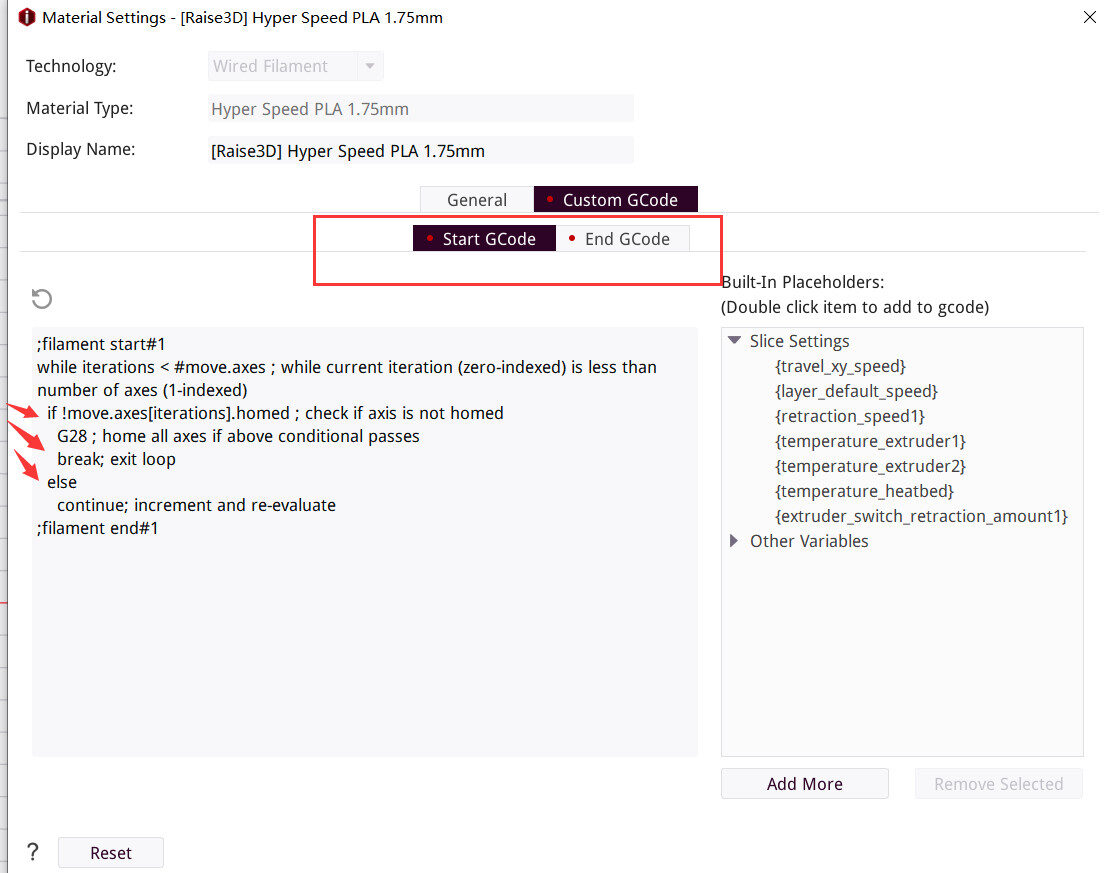Open help via the question mark icon
Viewport: 1105px width, 873px height.
coord(33,852)
